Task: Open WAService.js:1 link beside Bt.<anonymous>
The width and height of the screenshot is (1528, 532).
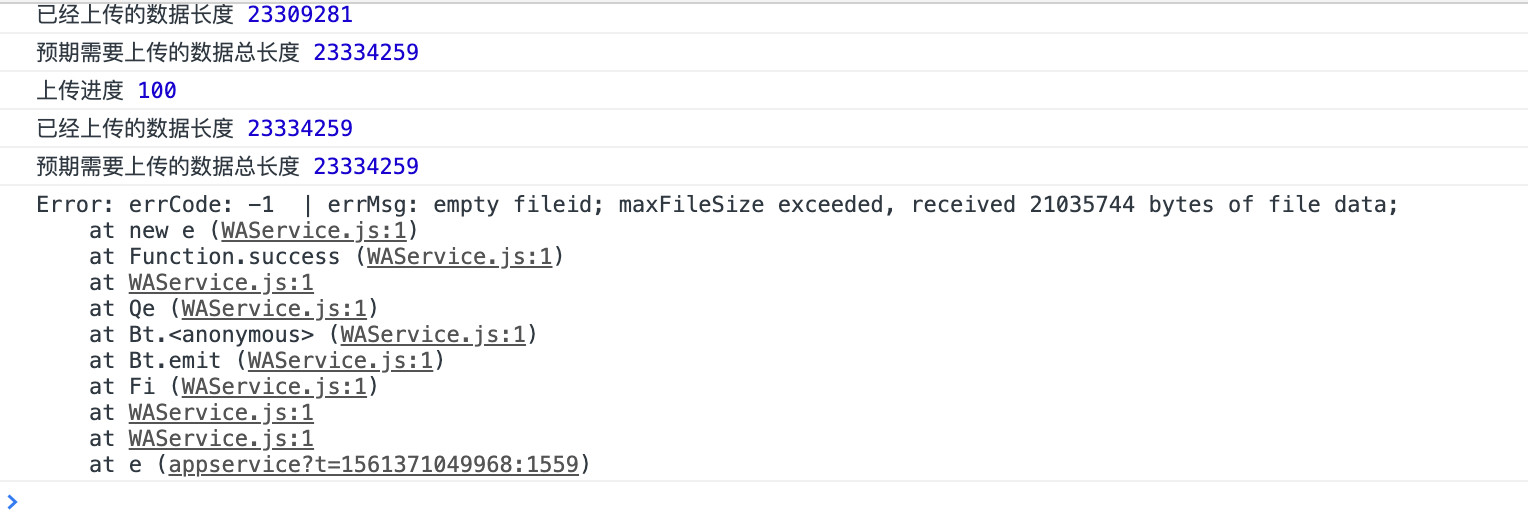Action: (x=433, y=335)
